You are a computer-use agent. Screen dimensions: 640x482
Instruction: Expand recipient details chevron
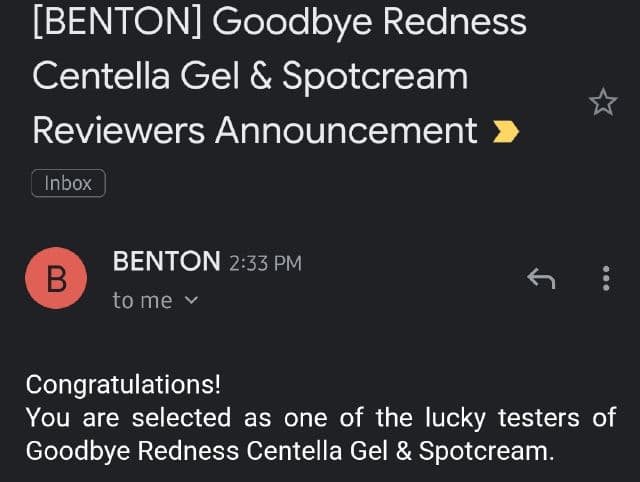(193, 300)
